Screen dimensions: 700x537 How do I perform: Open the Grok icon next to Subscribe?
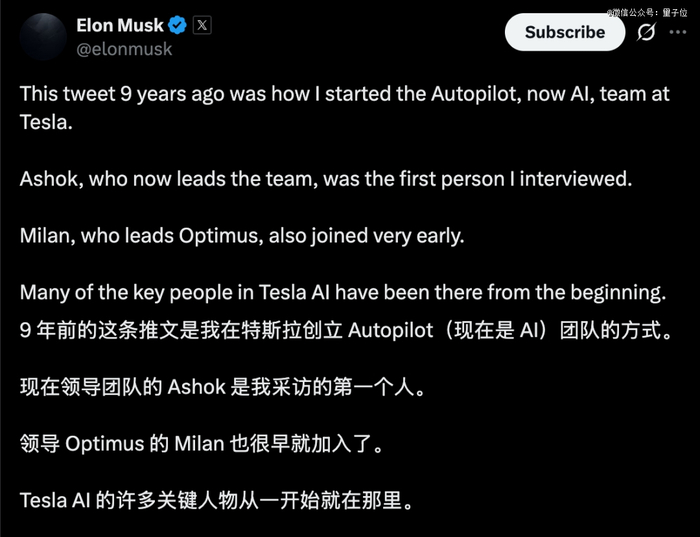coord(646,32)
